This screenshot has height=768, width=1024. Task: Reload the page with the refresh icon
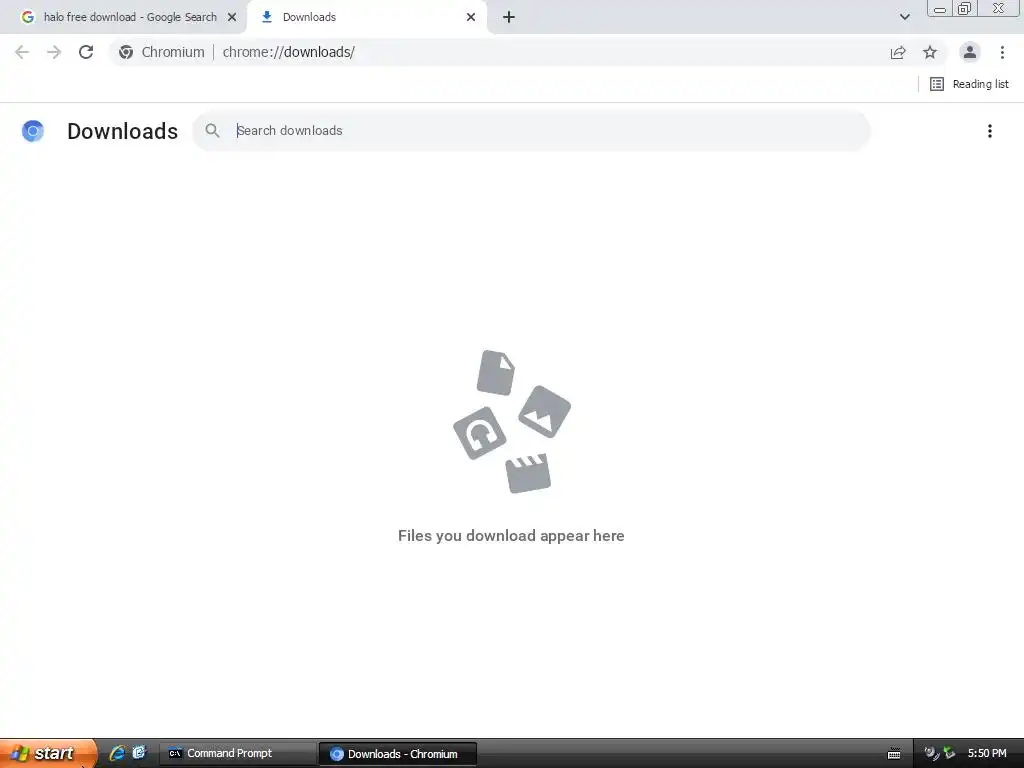(x=86, y=52)
